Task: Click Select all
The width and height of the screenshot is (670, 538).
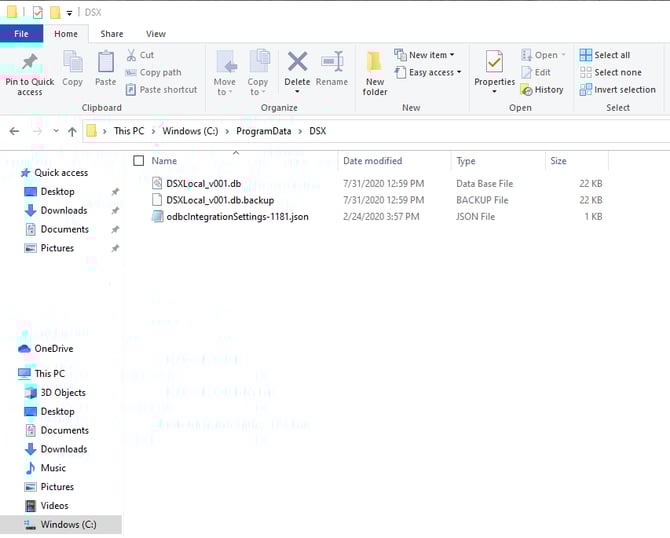Action: 605,55
